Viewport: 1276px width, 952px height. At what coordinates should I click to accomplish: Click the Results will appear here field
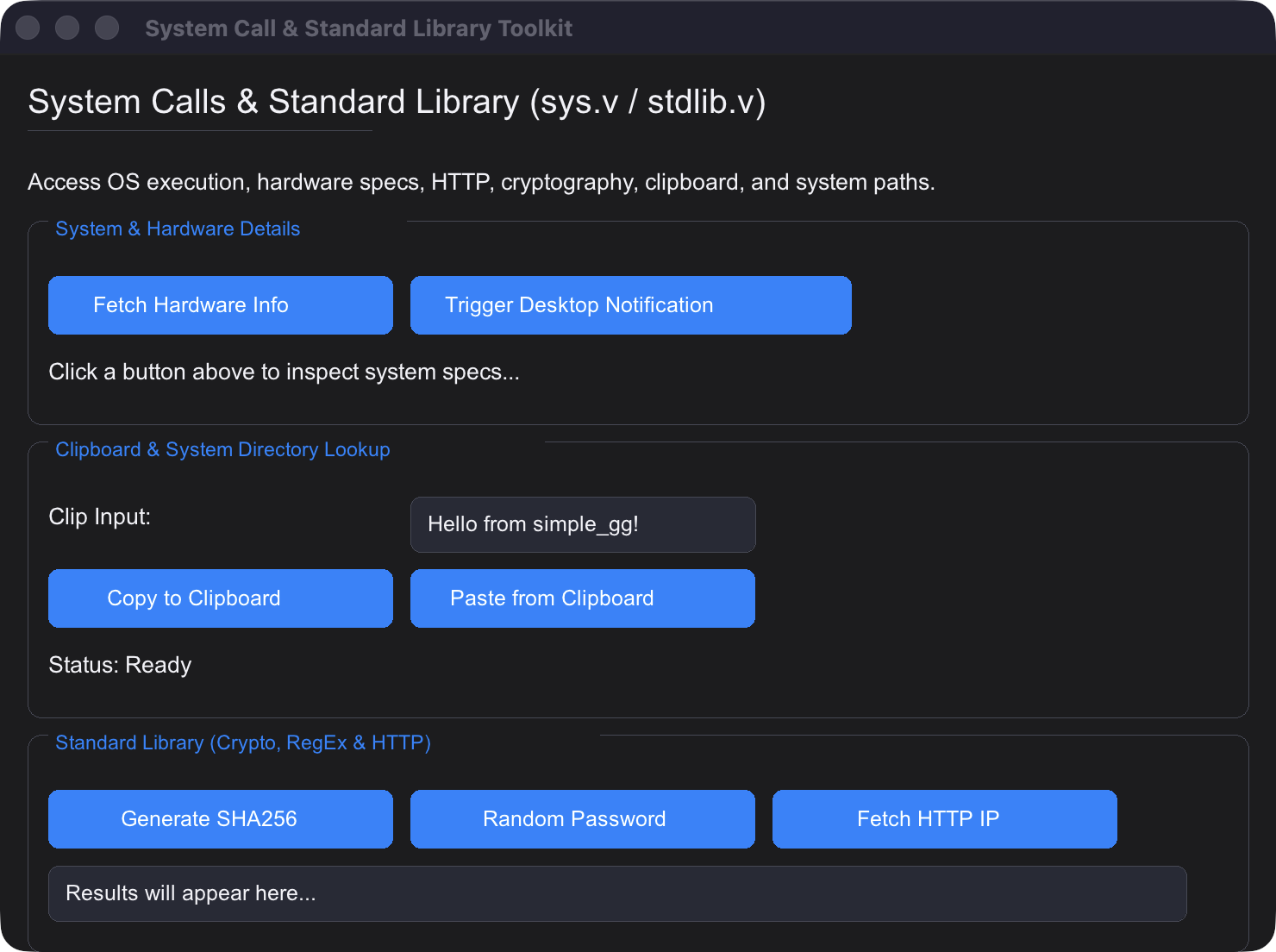617,893
